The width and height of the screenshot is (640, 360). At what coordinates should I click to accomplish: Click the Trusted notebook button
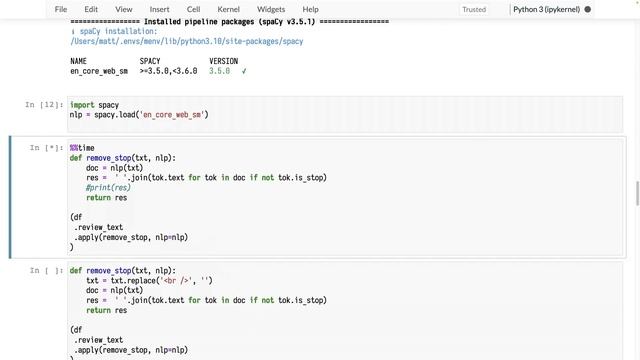474,9
